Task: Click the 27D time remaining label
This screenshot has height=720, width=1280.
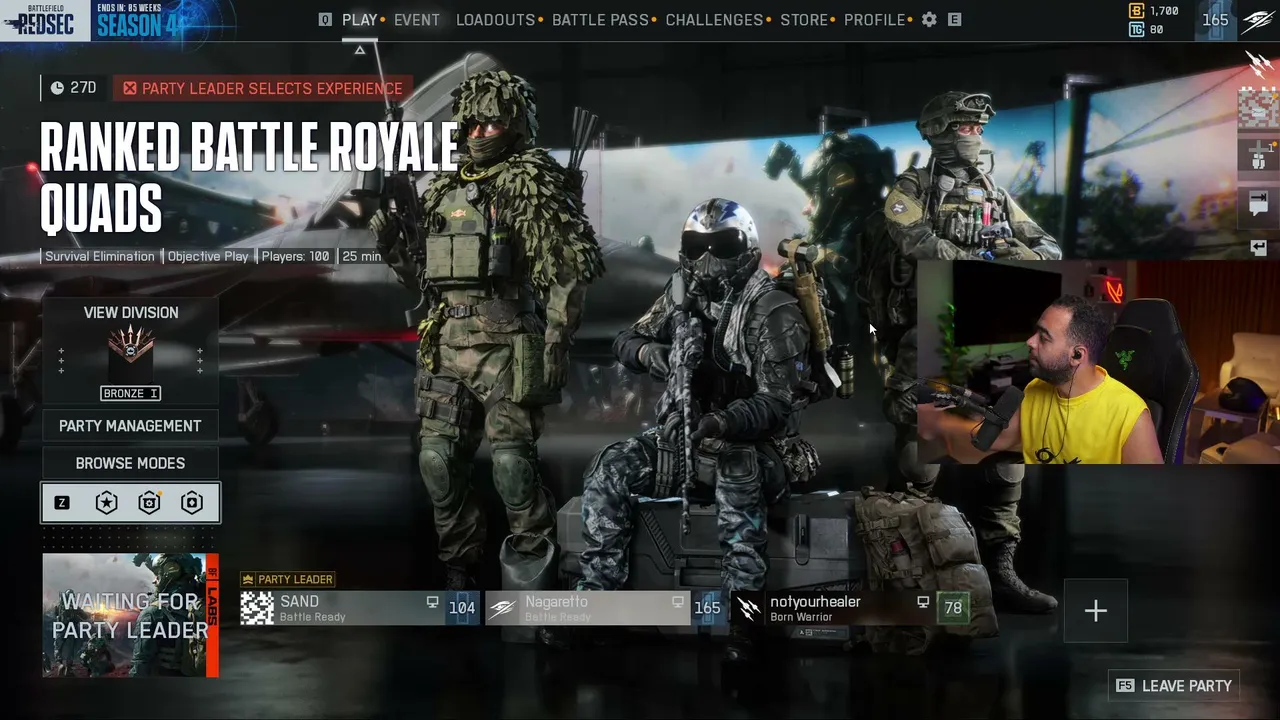Action: tap(83, 88)
